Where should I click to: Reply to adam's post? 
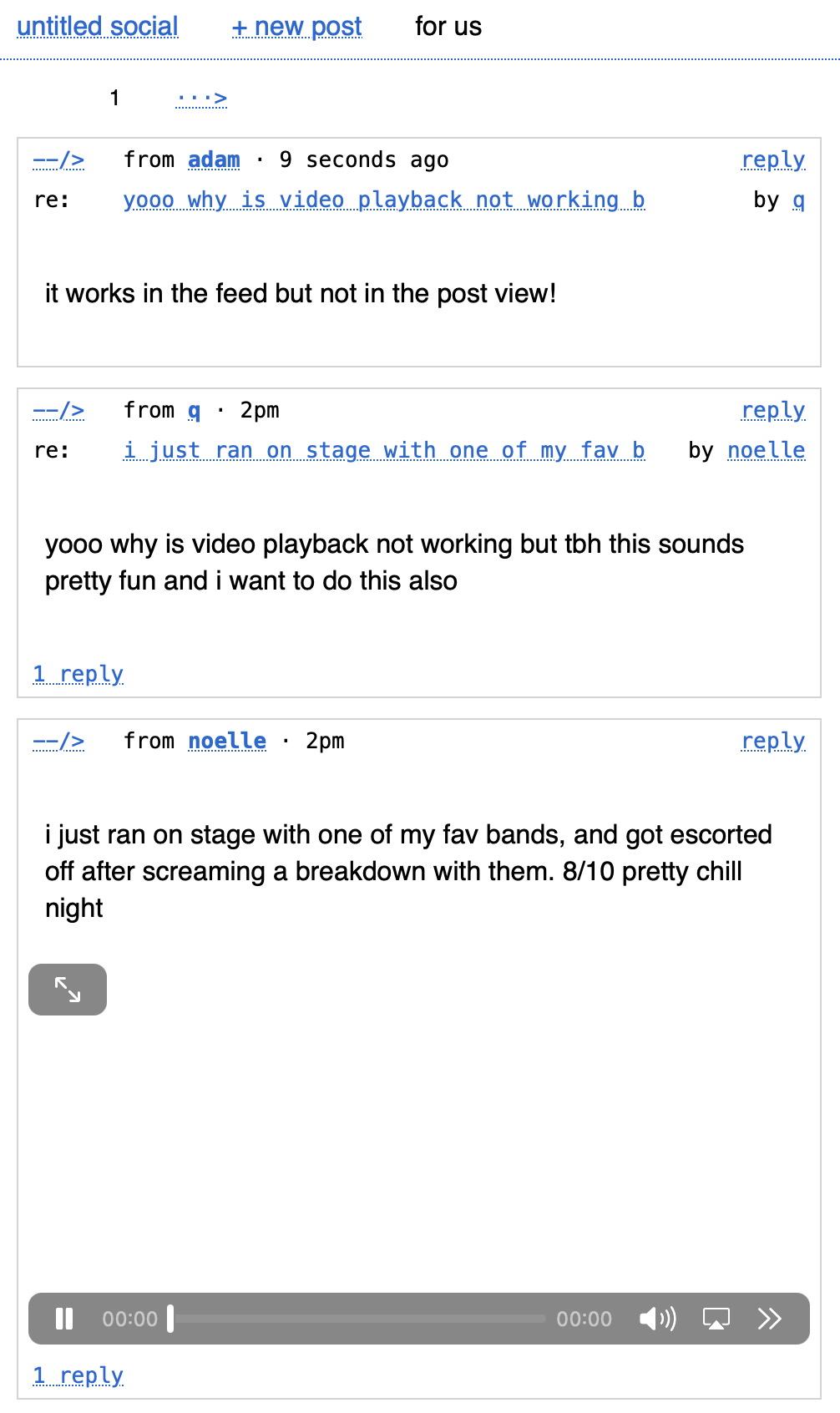pos(772,160)
